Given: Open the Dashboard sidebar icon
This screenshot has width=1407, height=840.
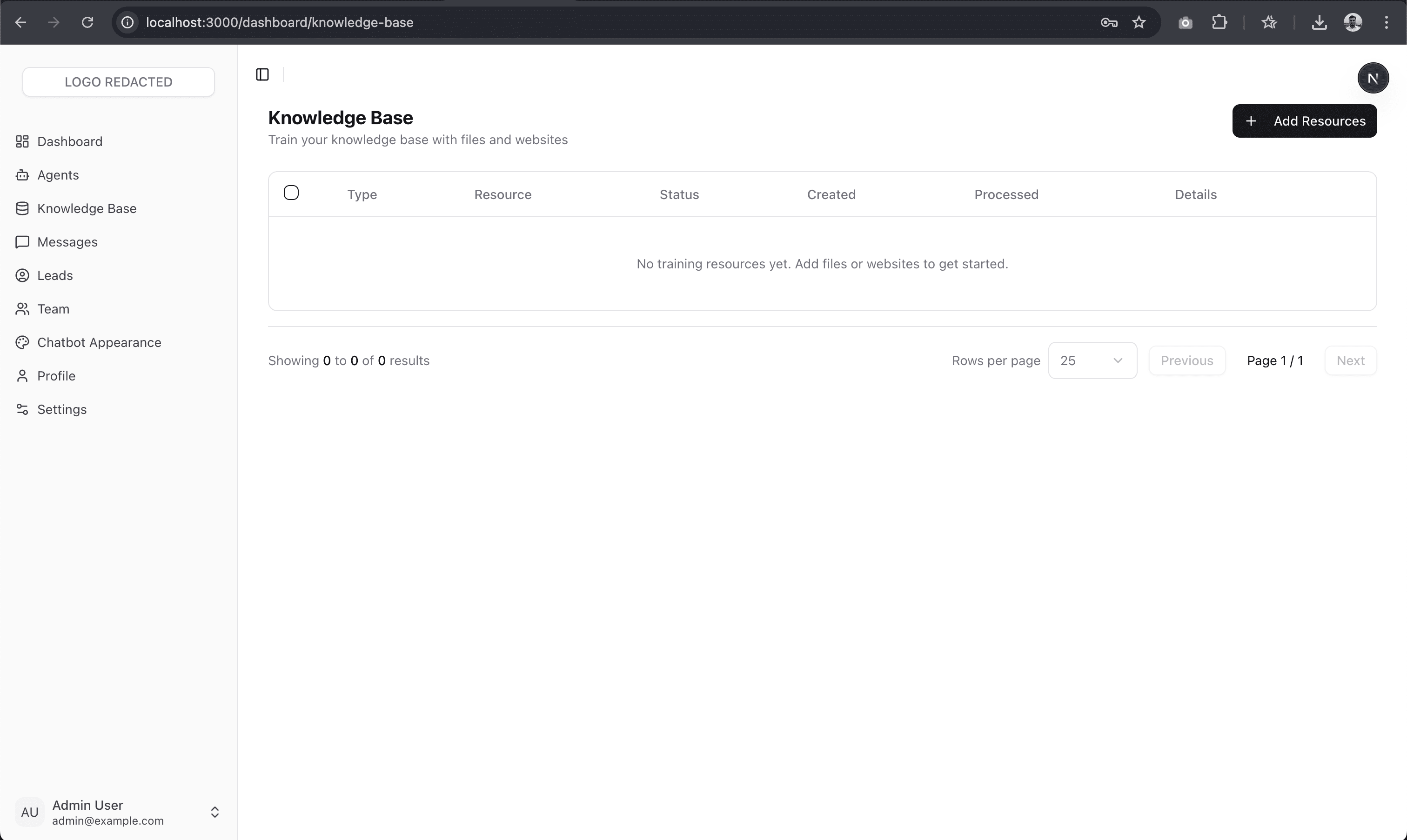Looking at the screenshot, I should pos(22,141).
